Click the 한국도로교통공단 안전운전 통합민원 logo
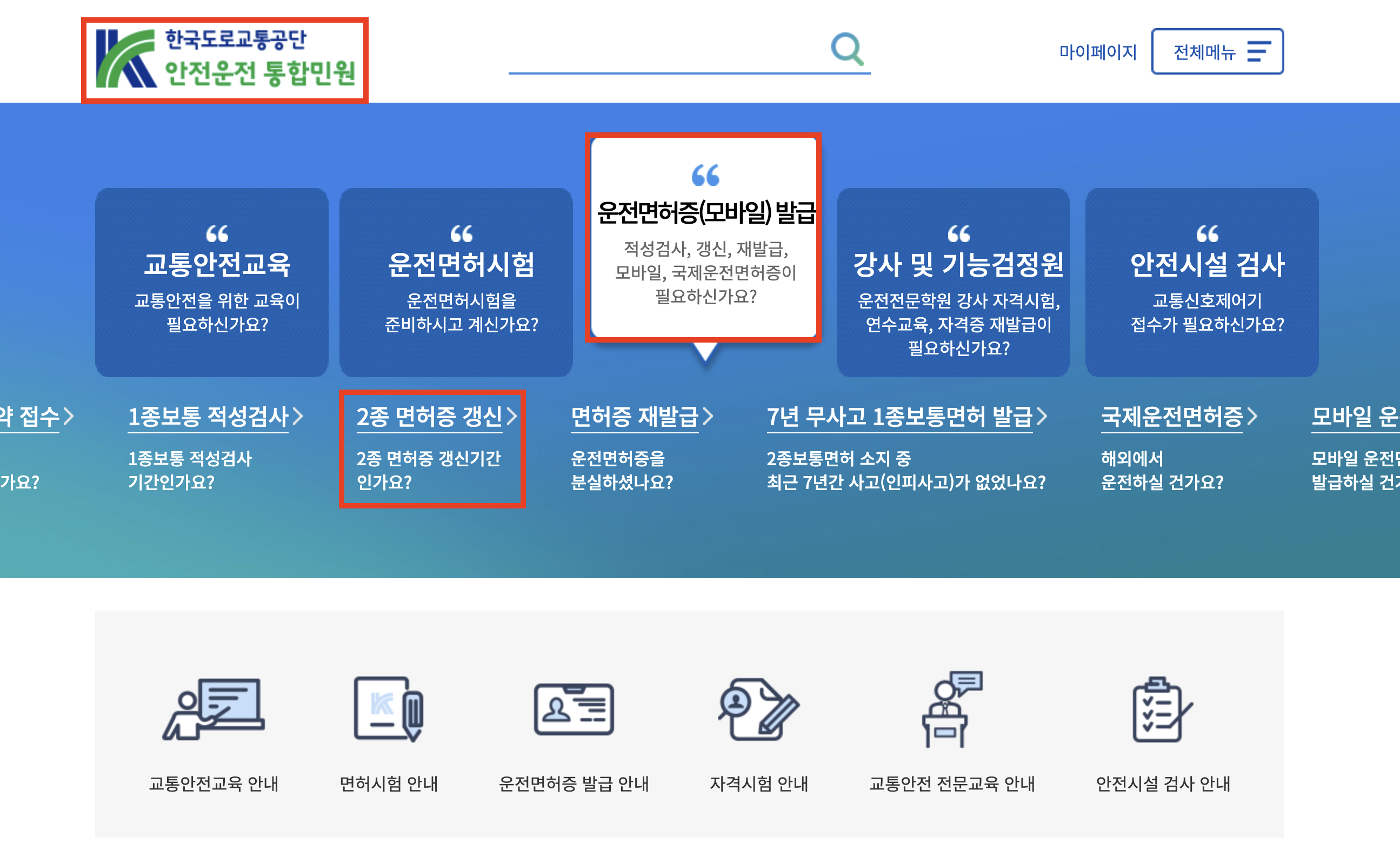This screenshot has width=1400, height=844. click(x=225, y=59)
